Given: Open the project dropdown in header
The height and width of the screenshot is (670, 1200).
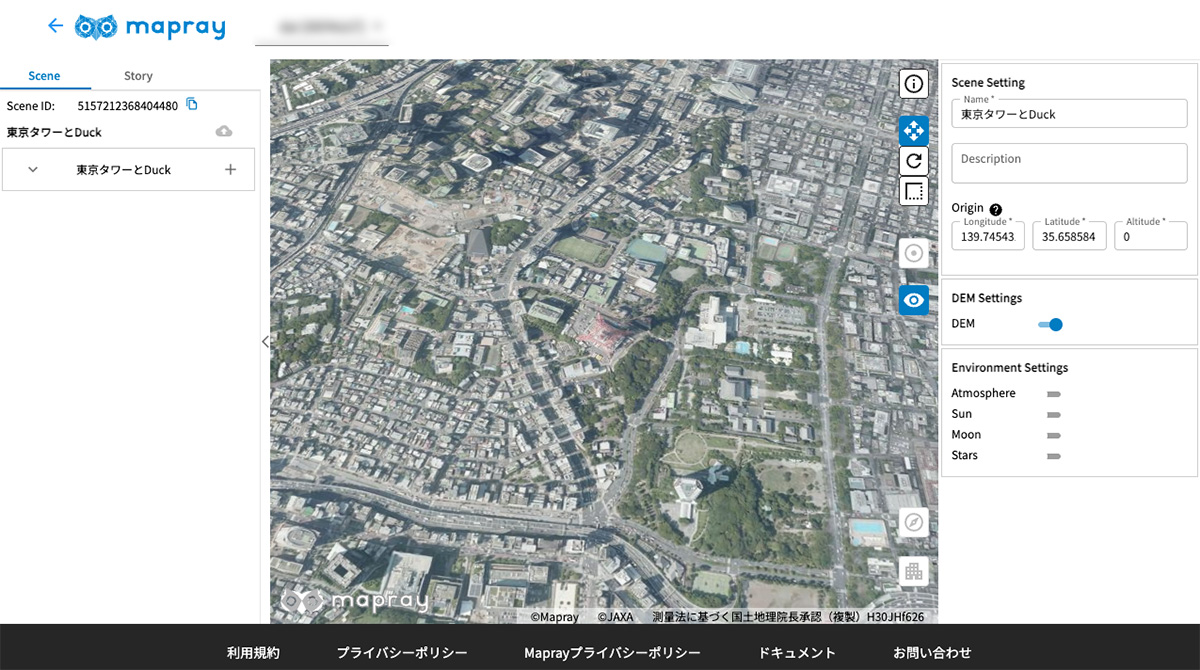Looking at the screenshot, I should point(321,28).
